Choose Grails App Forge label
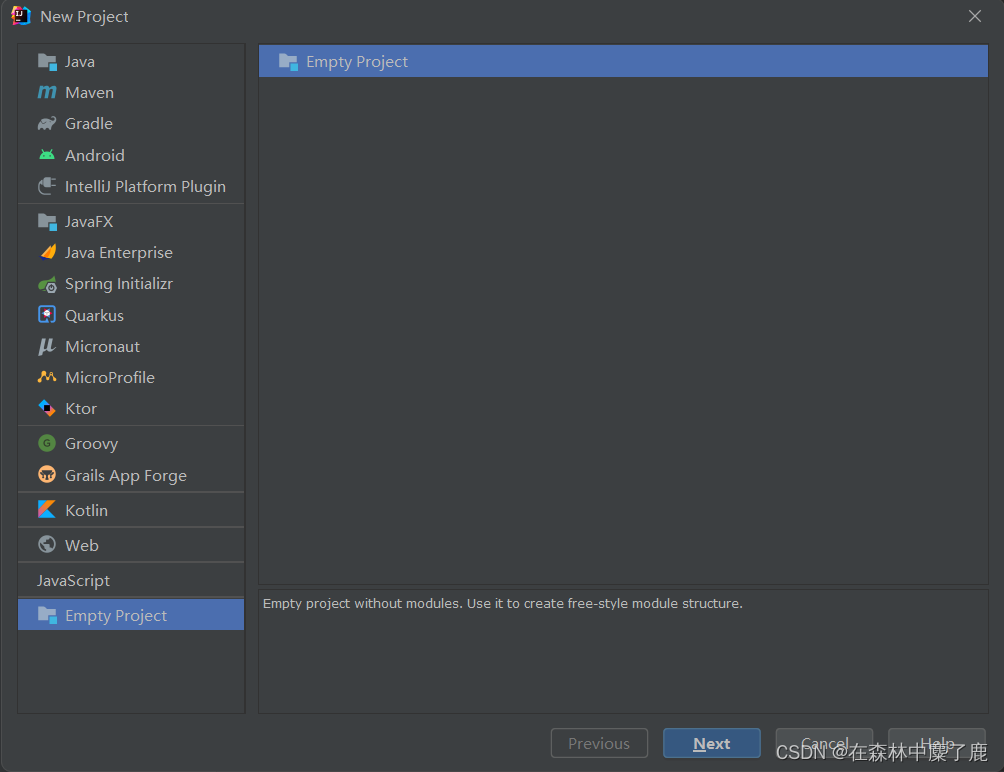The width and height of the screenshot is (1004, 772). 126,476
